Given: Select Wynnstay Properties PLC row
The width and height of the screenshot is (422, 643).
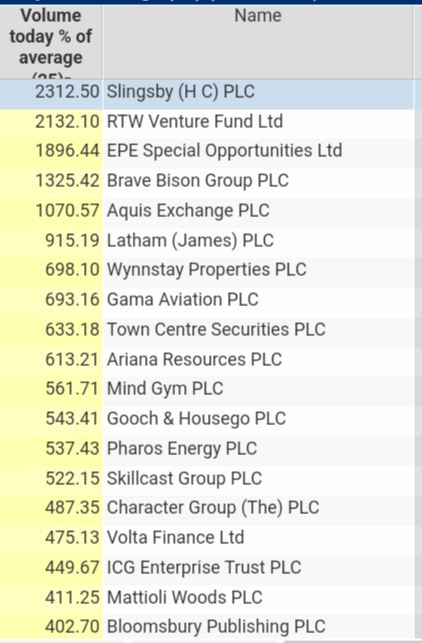Looking at the screenshot, I should [207, 270].
